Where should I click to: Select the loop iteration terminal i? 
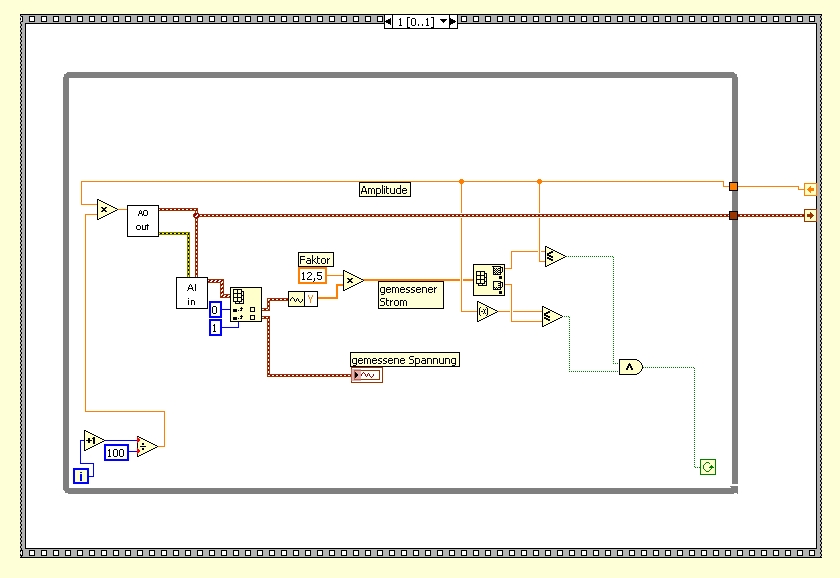click(x=81, y=475)
